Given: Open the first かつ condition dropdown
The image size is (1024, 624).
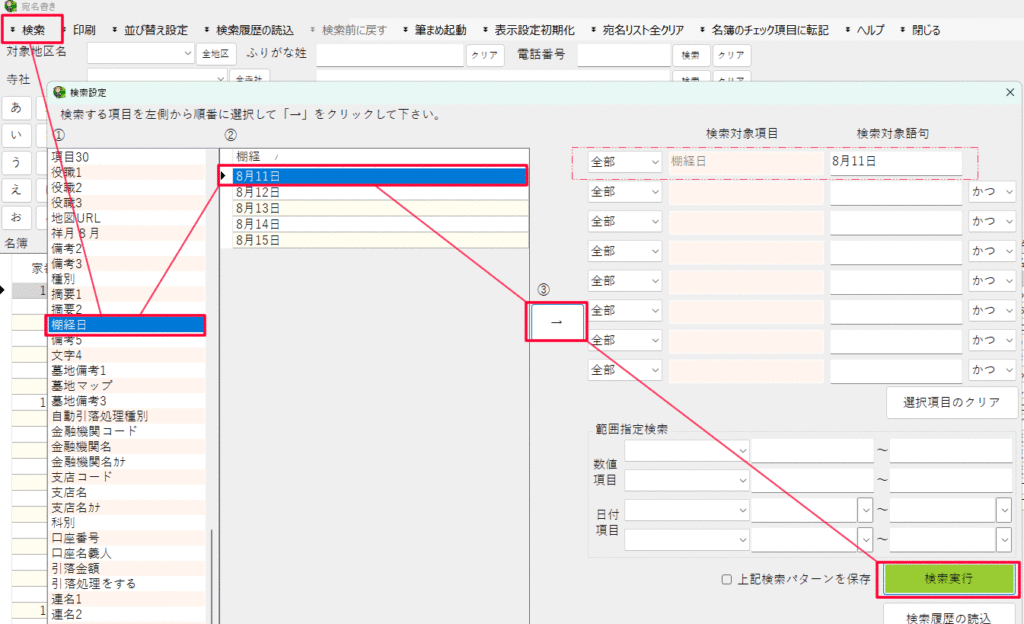Looking at the screenshot, I should pyautogui.click(x=990, y=192).
